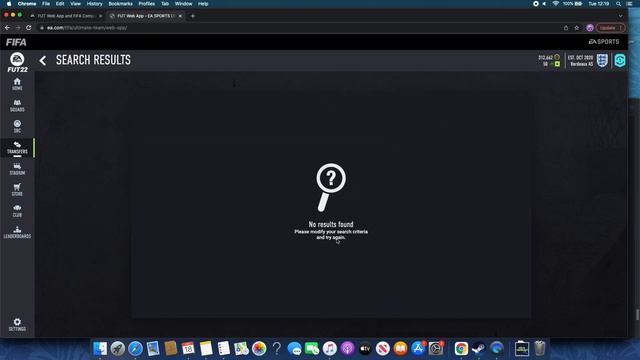Open the Edit menu

coord(60,4)
